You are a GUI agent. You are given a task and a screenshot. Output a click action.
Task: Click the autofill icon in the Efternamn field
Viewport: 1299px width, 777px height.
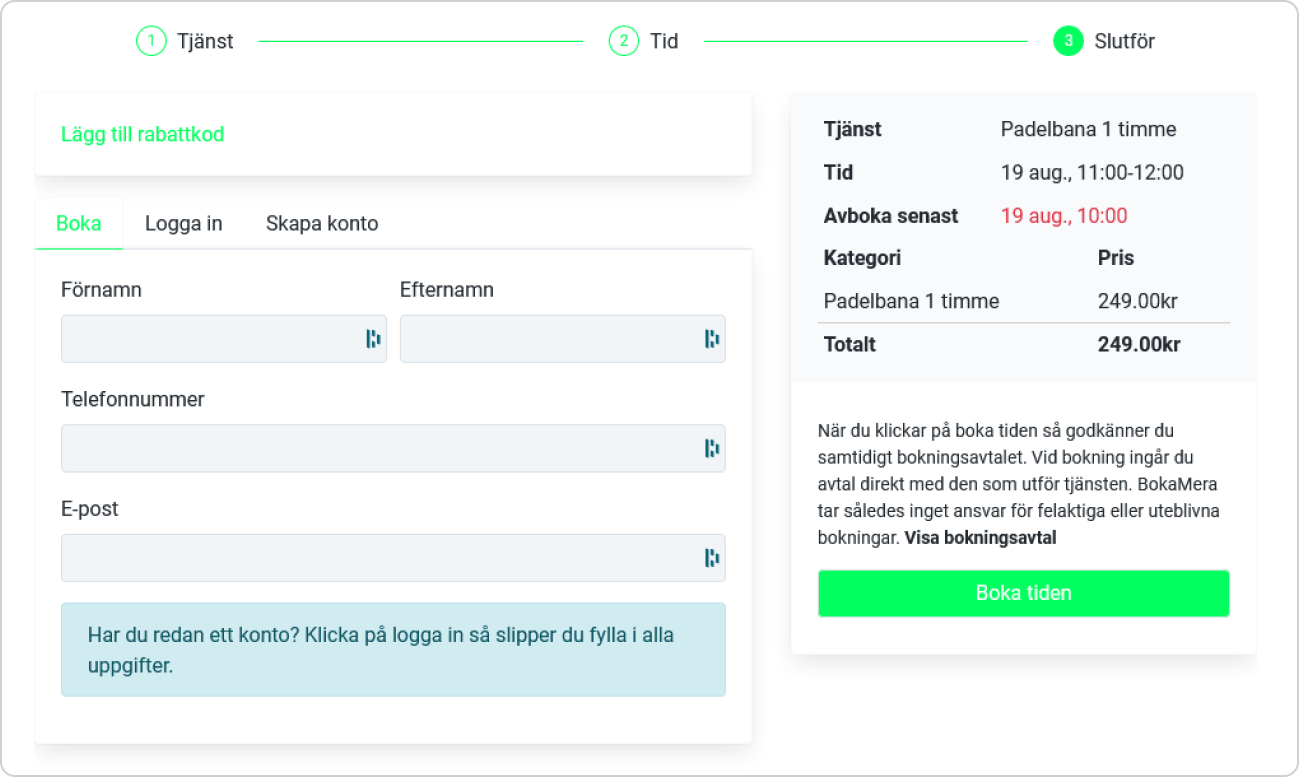[x=712, y=339]
